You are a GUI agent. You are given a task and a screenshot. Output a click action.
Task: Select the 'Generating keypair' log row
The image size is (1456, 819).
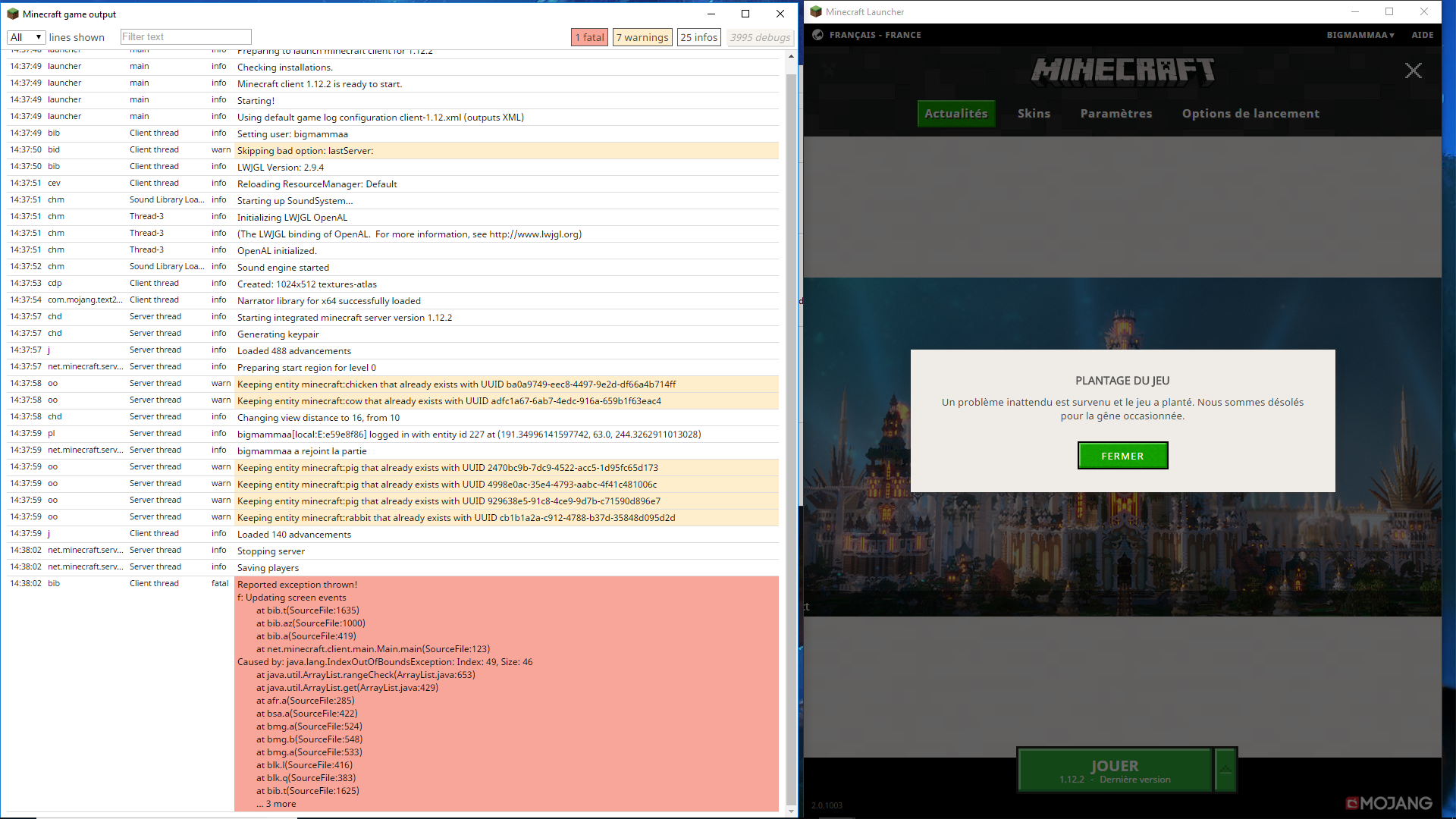(x=393, y=334)
